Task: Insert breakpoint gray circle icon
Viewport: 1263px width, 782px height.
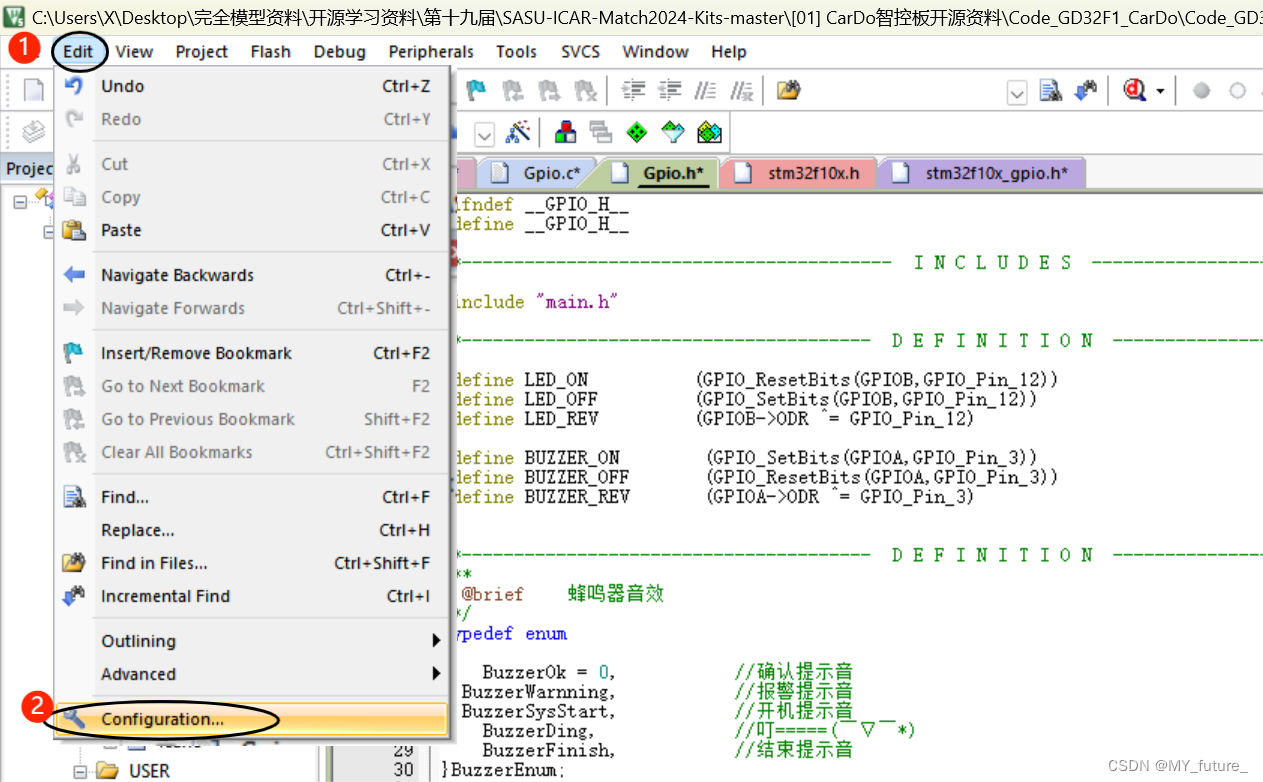Action: click(x=1202, y=91)
